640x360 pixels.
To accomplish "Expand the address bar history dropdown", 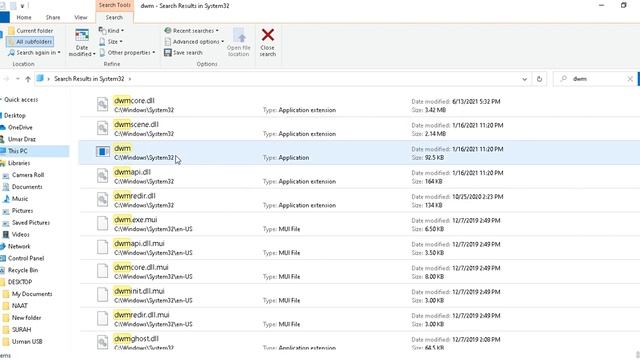I will [524, 79].
